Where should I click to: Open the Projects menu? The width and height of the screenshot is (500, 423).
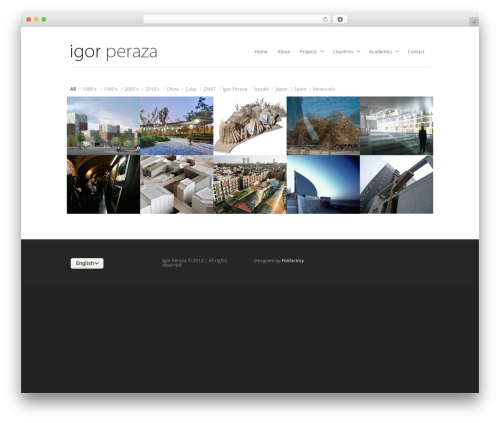click(308, 52)
